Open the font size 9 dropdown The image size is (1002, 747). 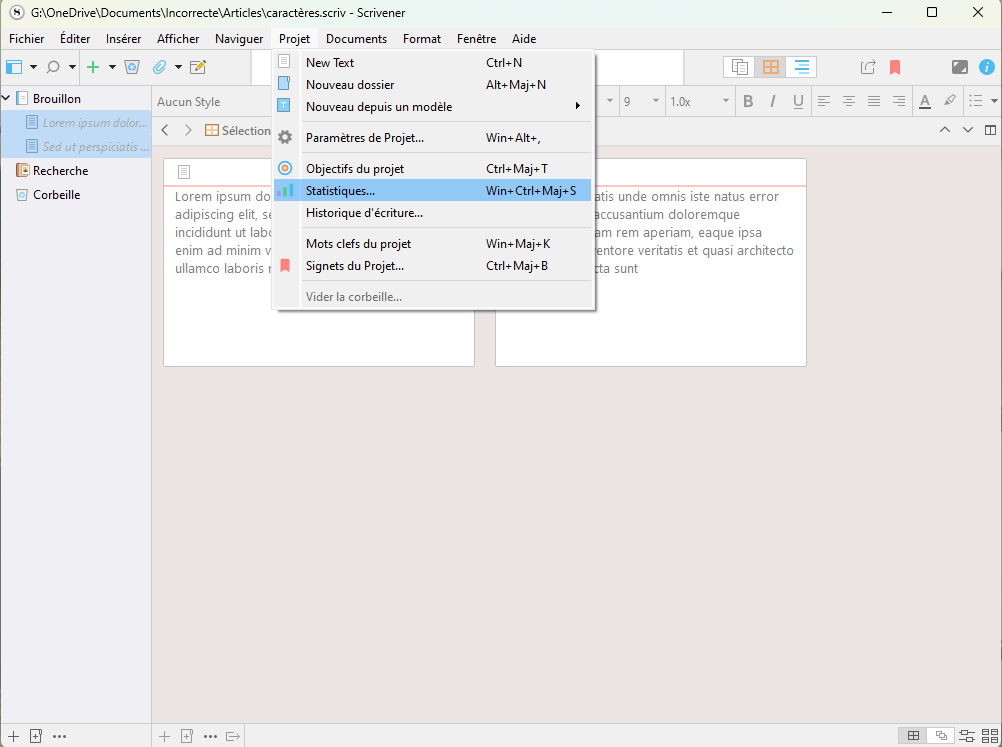[x=641, y=101]
